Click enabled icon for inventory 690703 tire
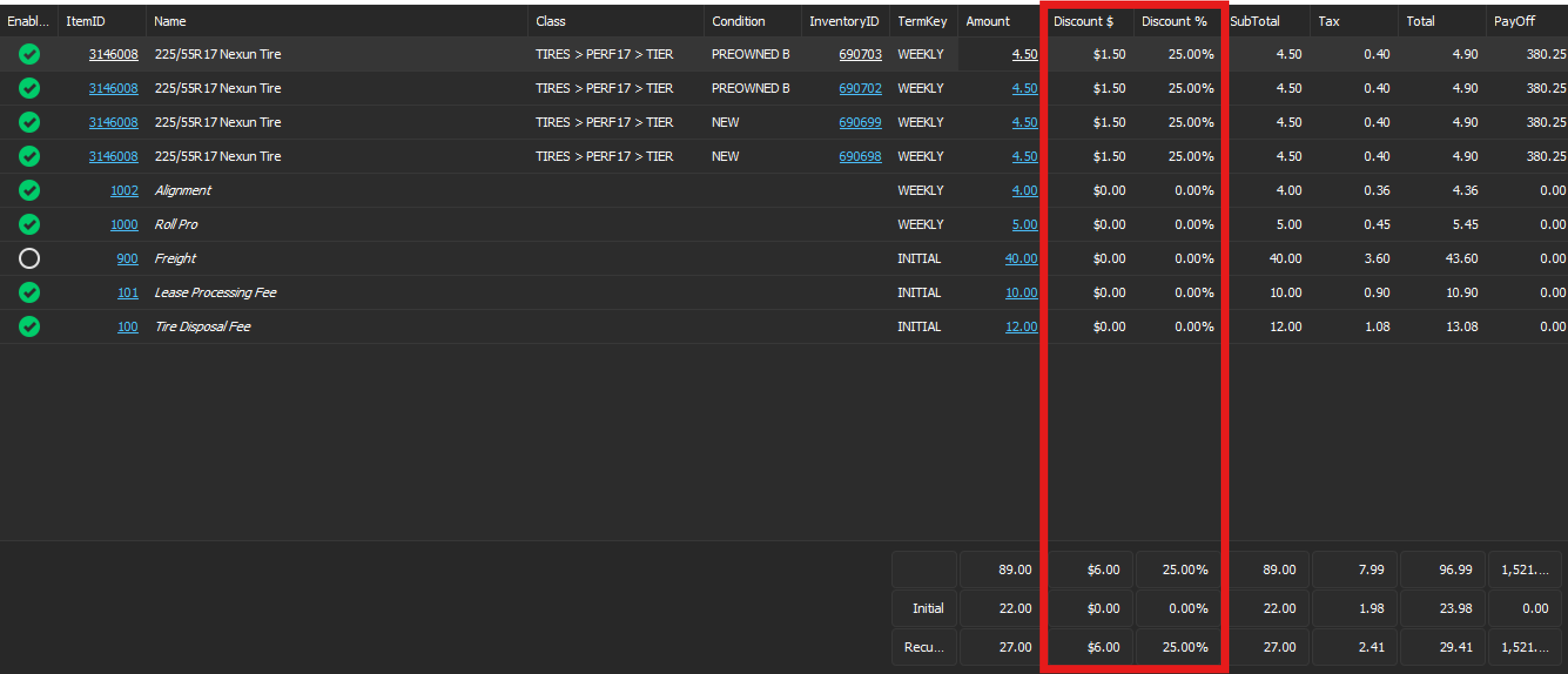 [x=29, y=54]
